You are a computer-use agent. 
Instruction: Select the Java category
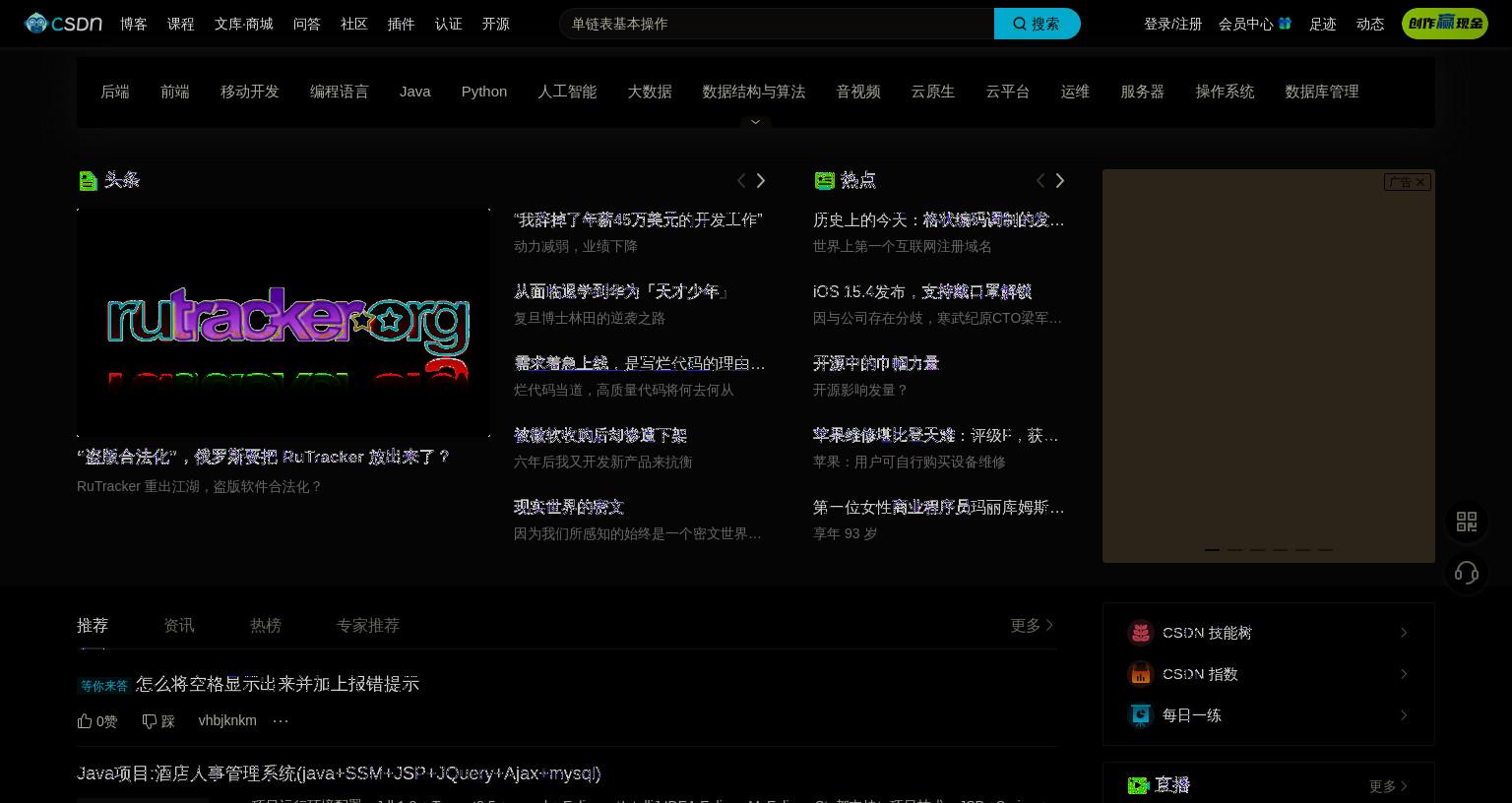[x=415, y=92]
